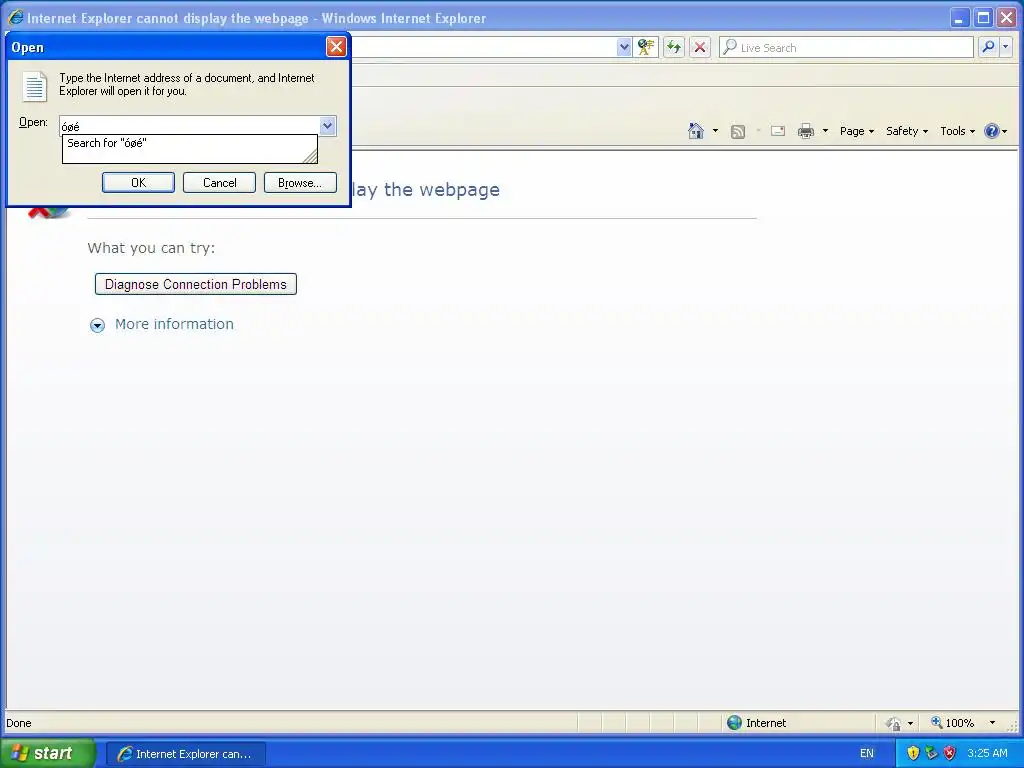Image resolution: width=1024 pixels, height=768 pixels.
Task: Click the "What you can try:" text
Action: (151, 248)
